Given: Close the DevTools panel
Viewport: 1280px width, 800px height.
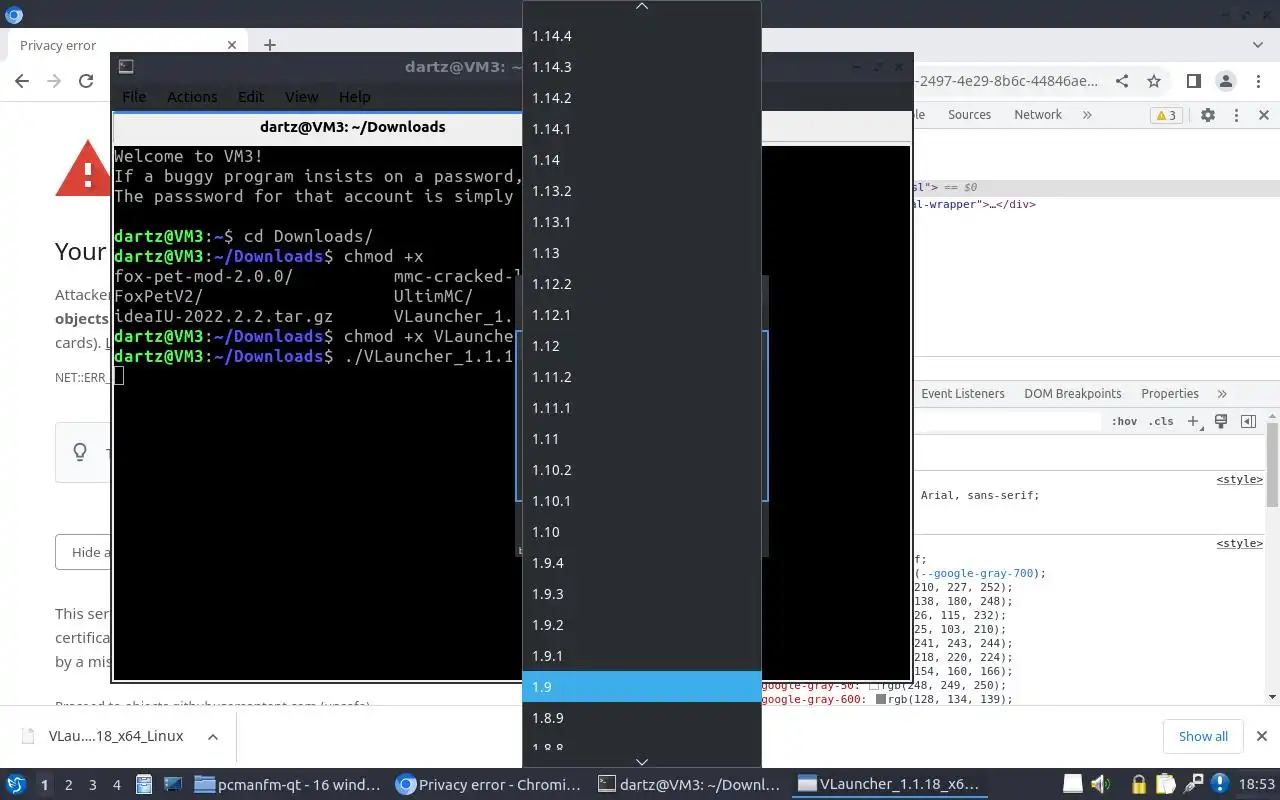Looking at the screenshot, I should (x=1264, y=115).
